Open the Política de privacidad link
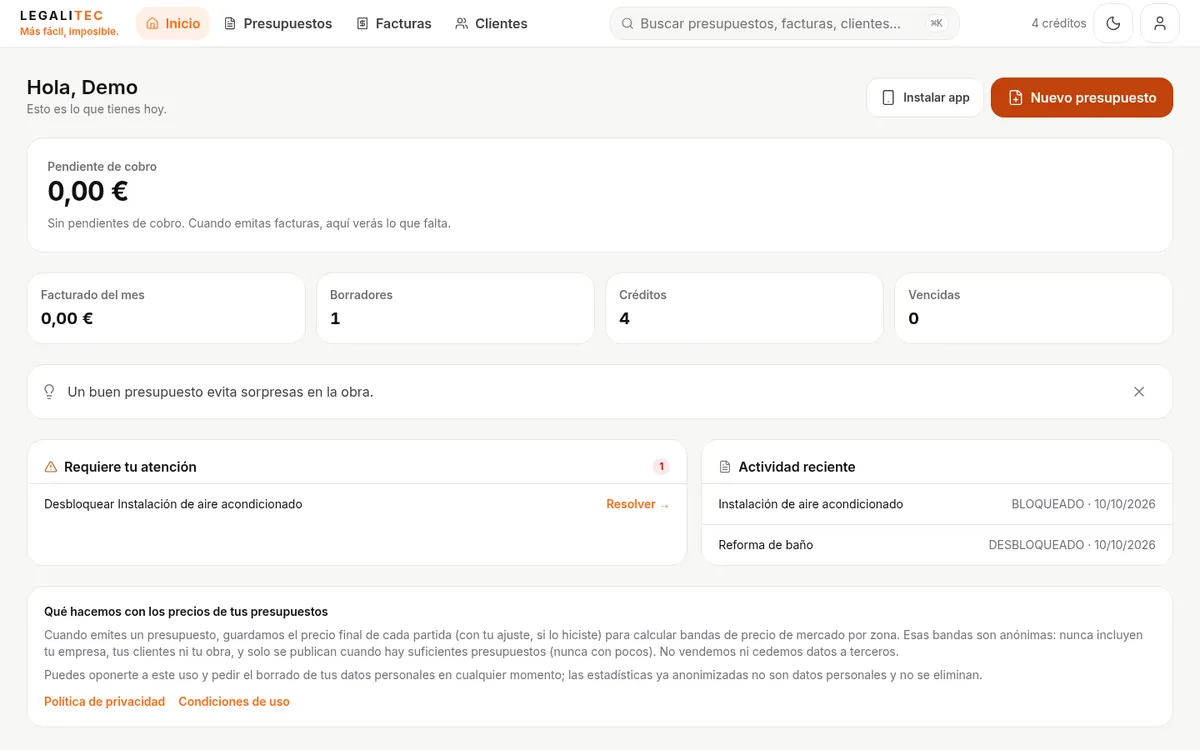1200x750 pixels. tap(104, 701)
